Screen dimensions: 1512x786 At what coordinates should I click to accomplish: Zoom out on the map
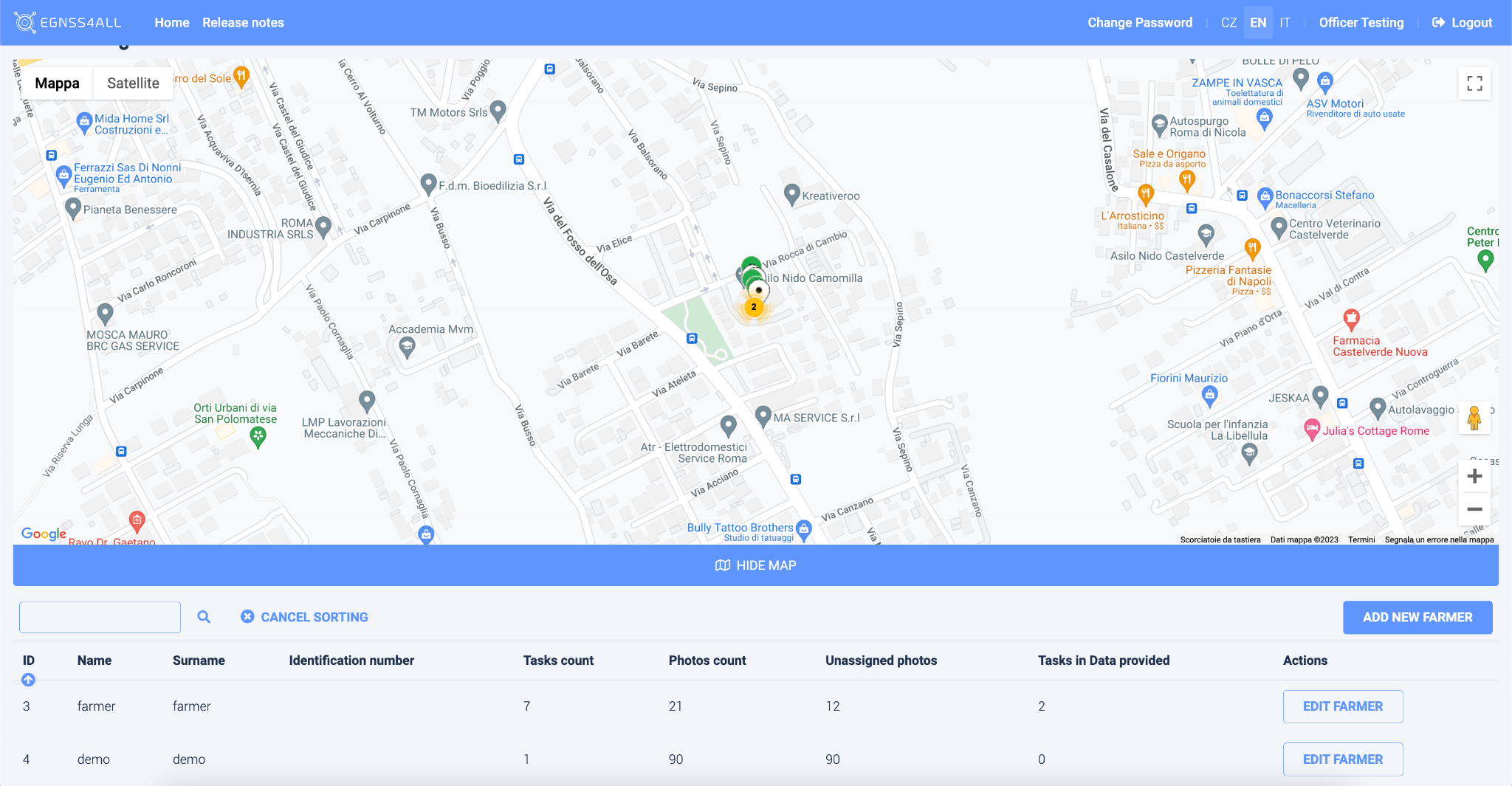pyautogui.click(x=1474, y=509)
